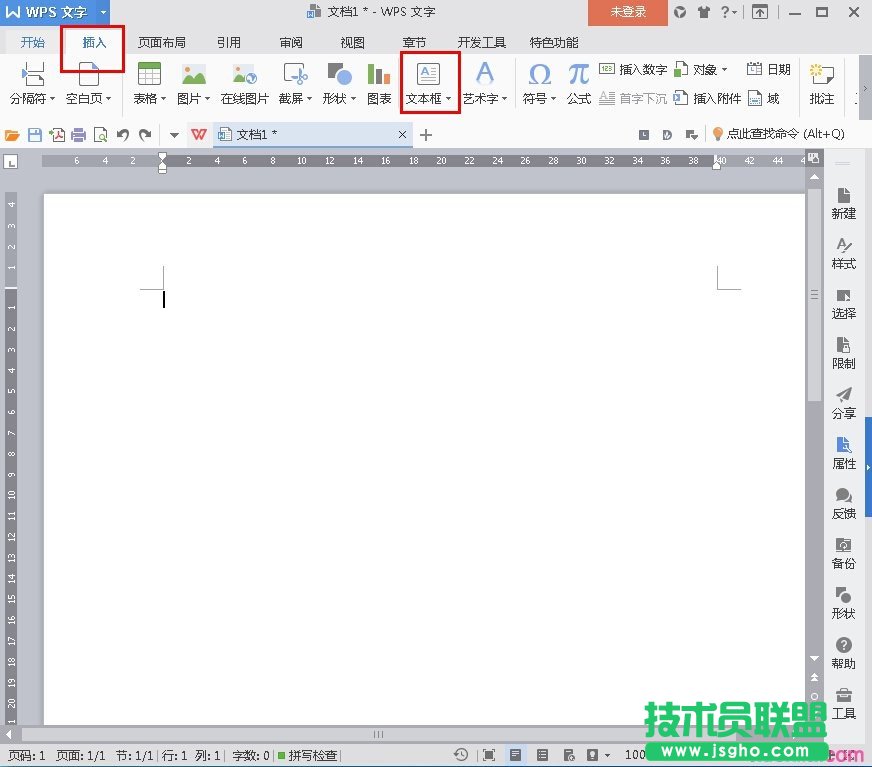This screenshot has width=872, height=767.
Task: Open the Styles (样式) sidebar panel
Action: coord(844,254)
